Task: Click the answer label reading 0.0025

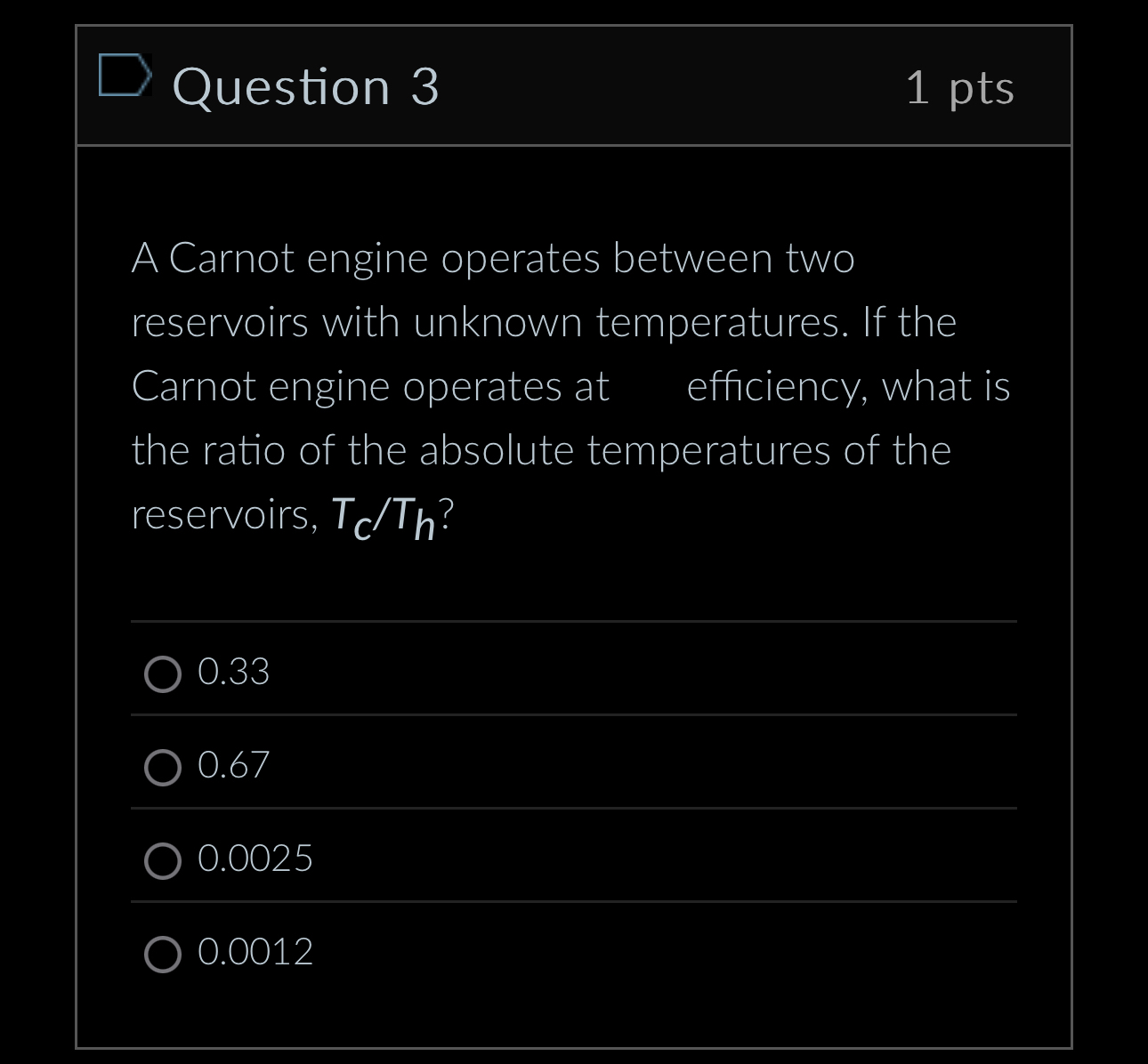Action: click(255, 859)
